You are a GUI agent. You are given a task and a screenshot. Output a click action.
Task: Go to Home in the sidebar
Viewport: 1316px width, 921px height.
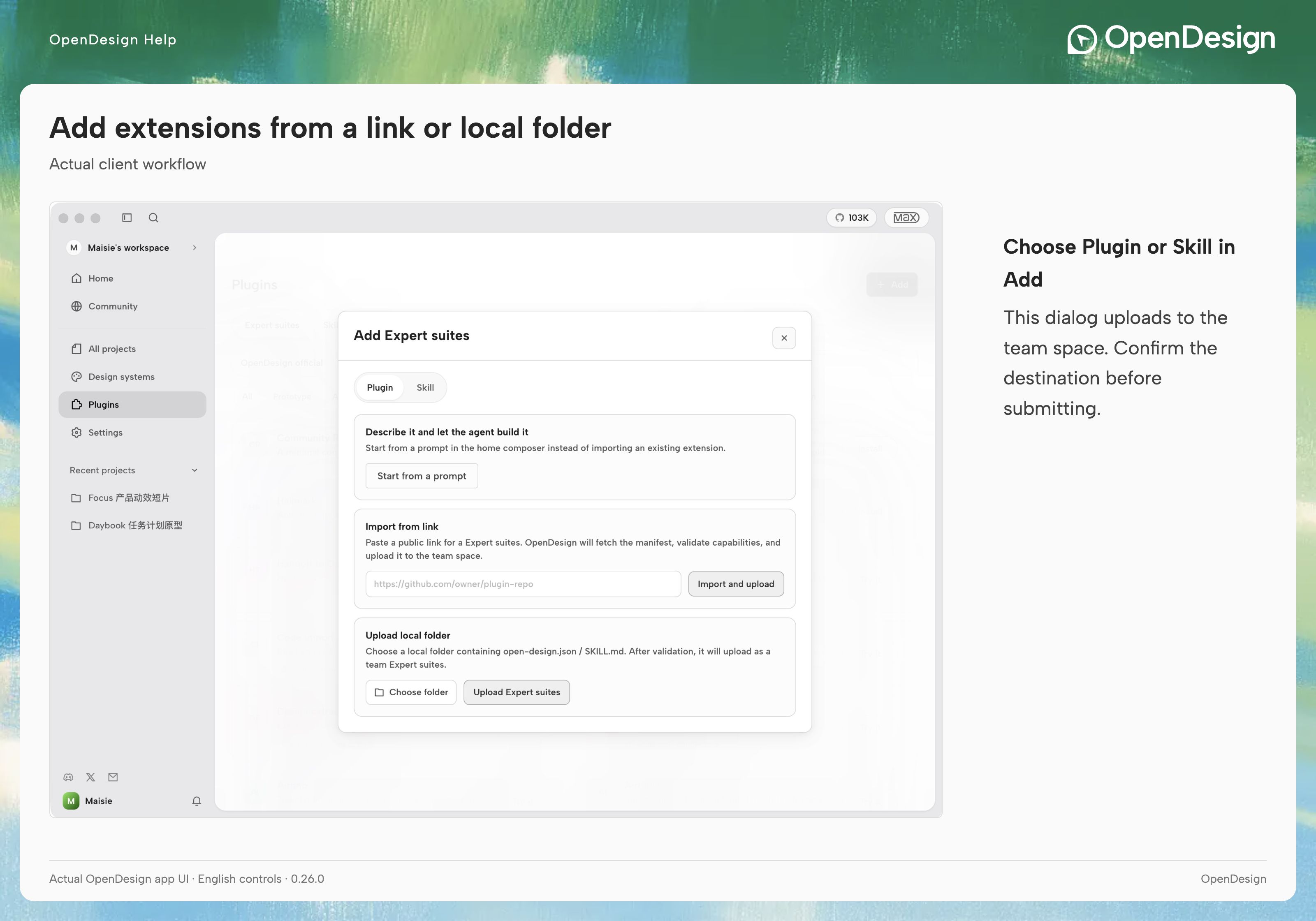(132, 278)
